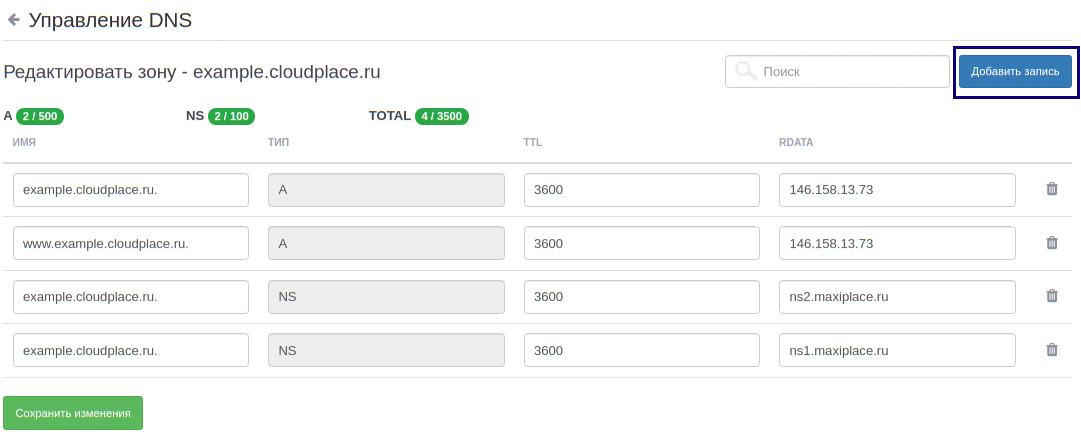Click the Добавить запись button
This screenshot has width=1081, height=437.
click(x=1016, y=72)
